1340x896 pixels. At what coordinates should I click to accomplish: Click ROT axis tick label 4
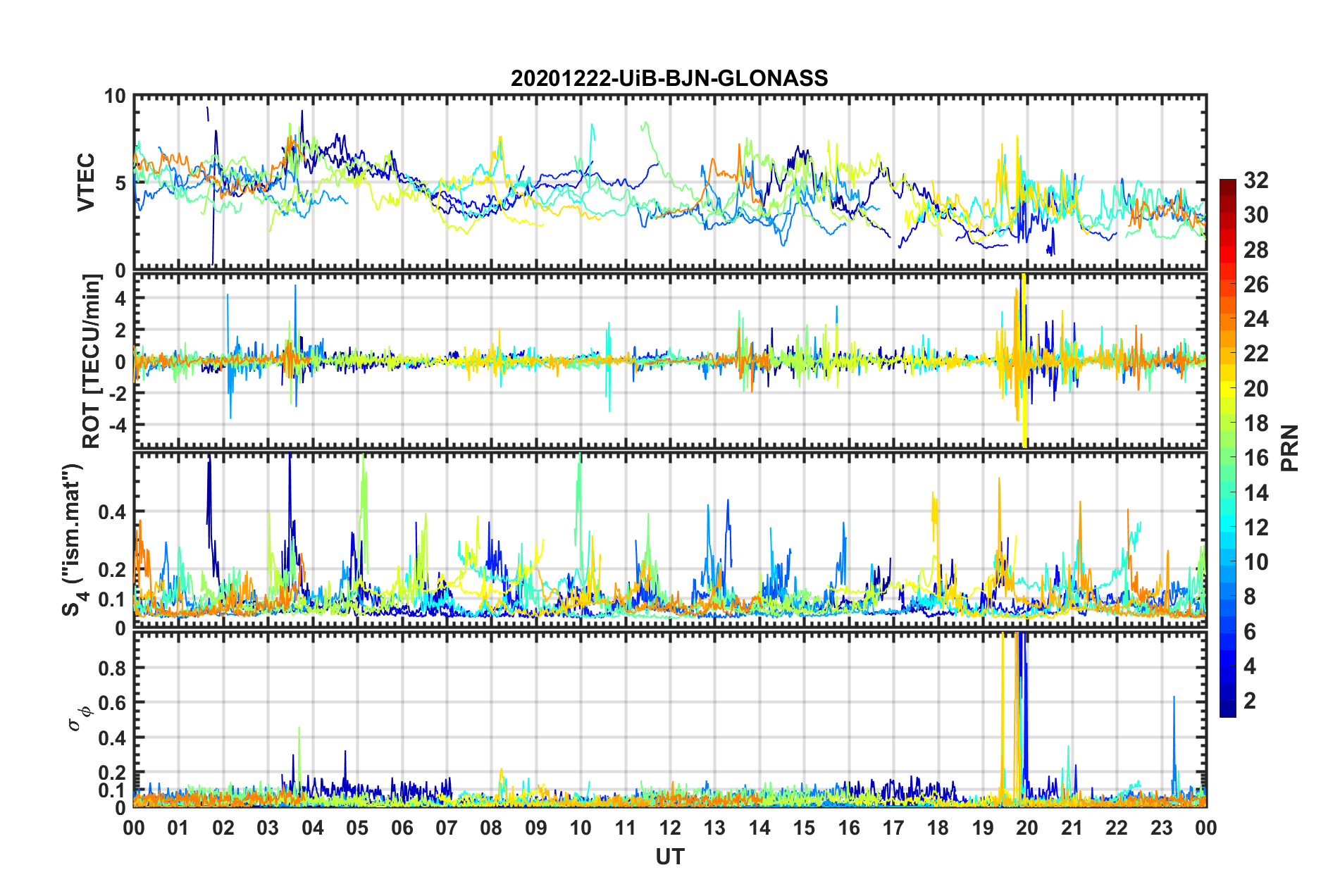(x=121, y=299)
